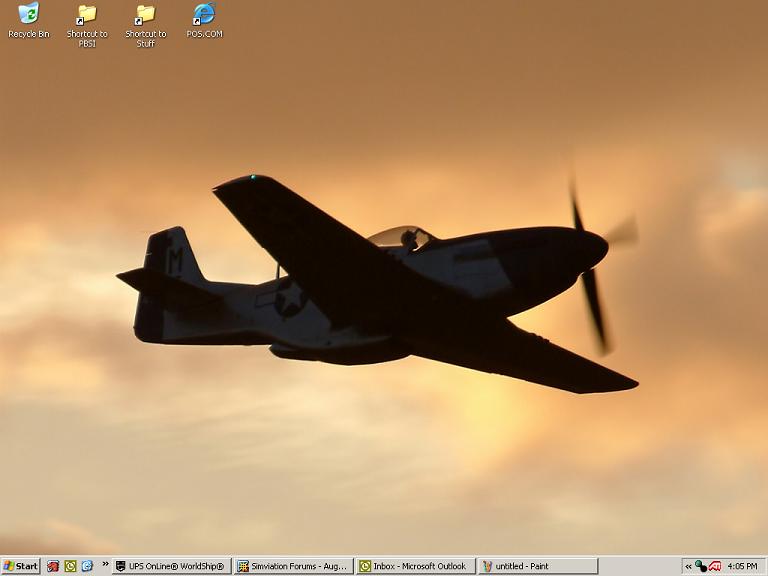Expand hidden Quick Launch items chevron
The image size is (768, 576).
point(105,565)
